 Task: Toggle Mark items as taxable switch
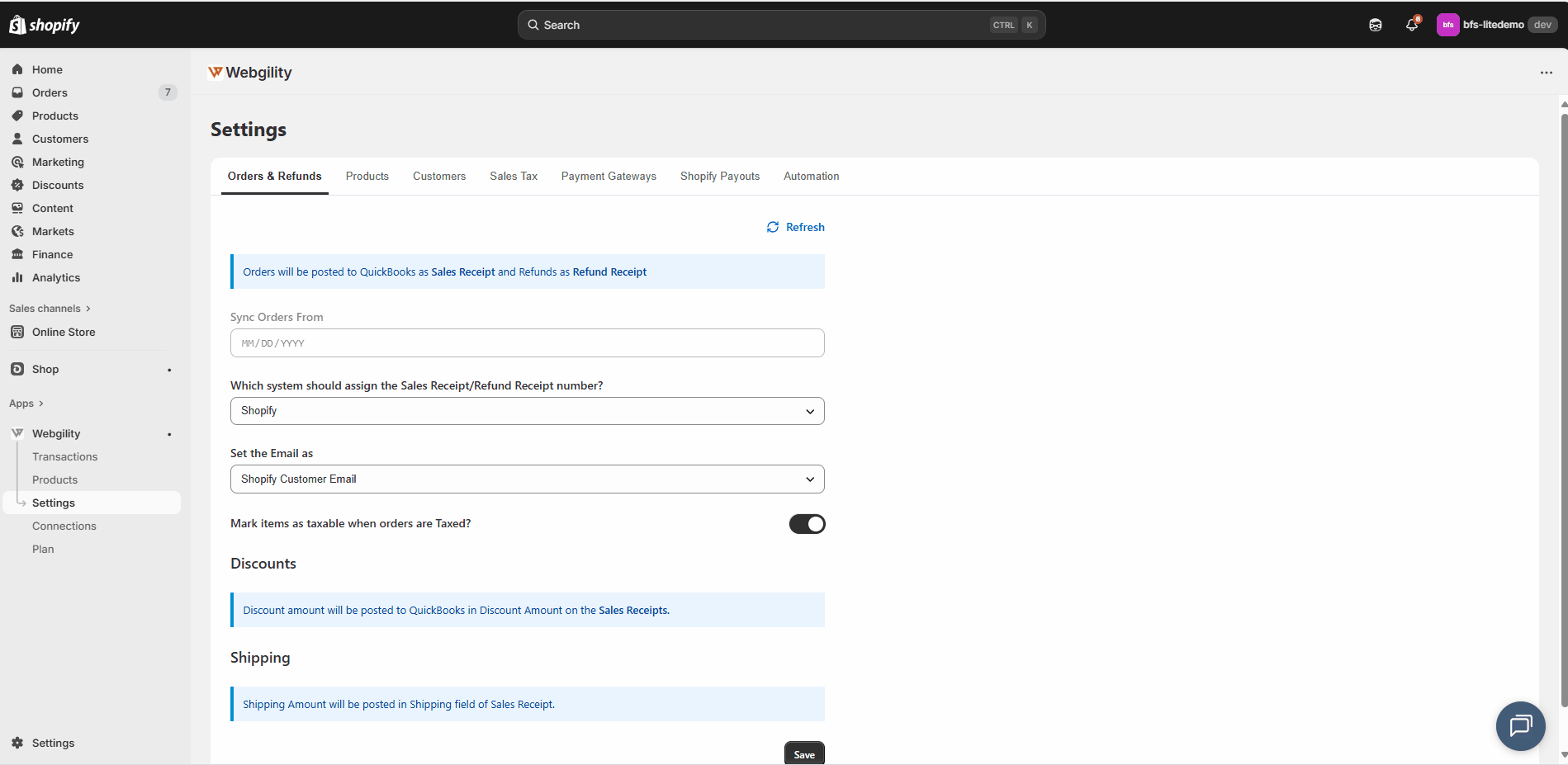point(807,524)
